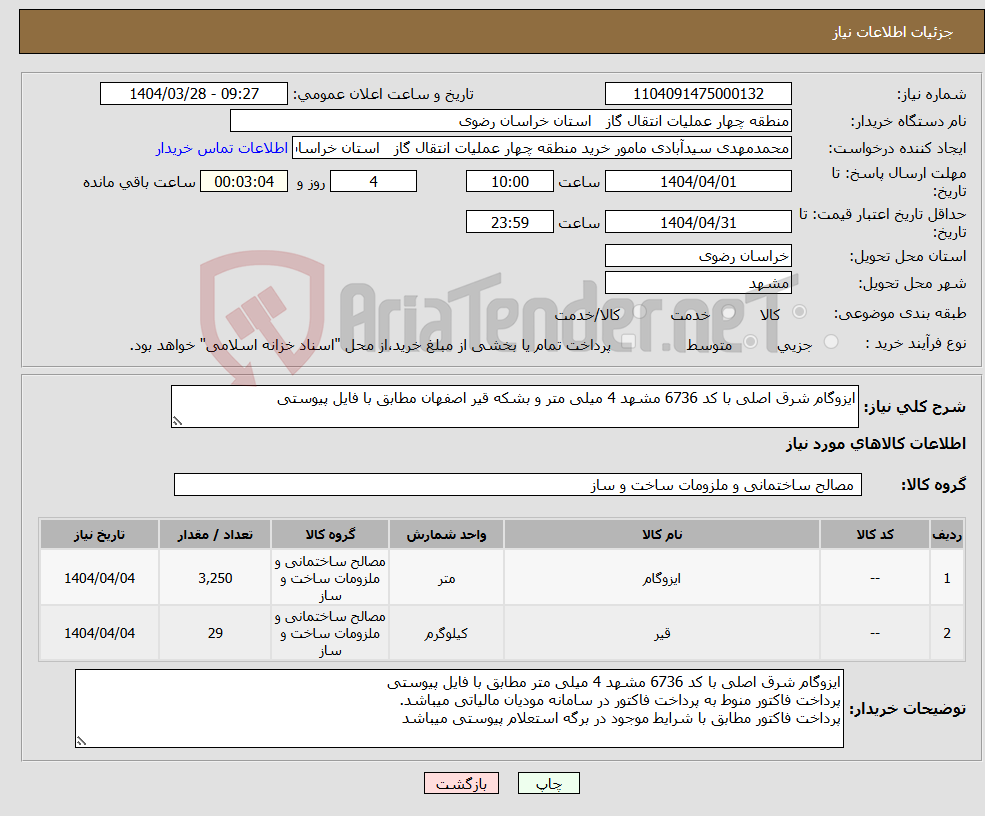
Task: Click the چاپ (print) button
Action: (x=548, y=783)
